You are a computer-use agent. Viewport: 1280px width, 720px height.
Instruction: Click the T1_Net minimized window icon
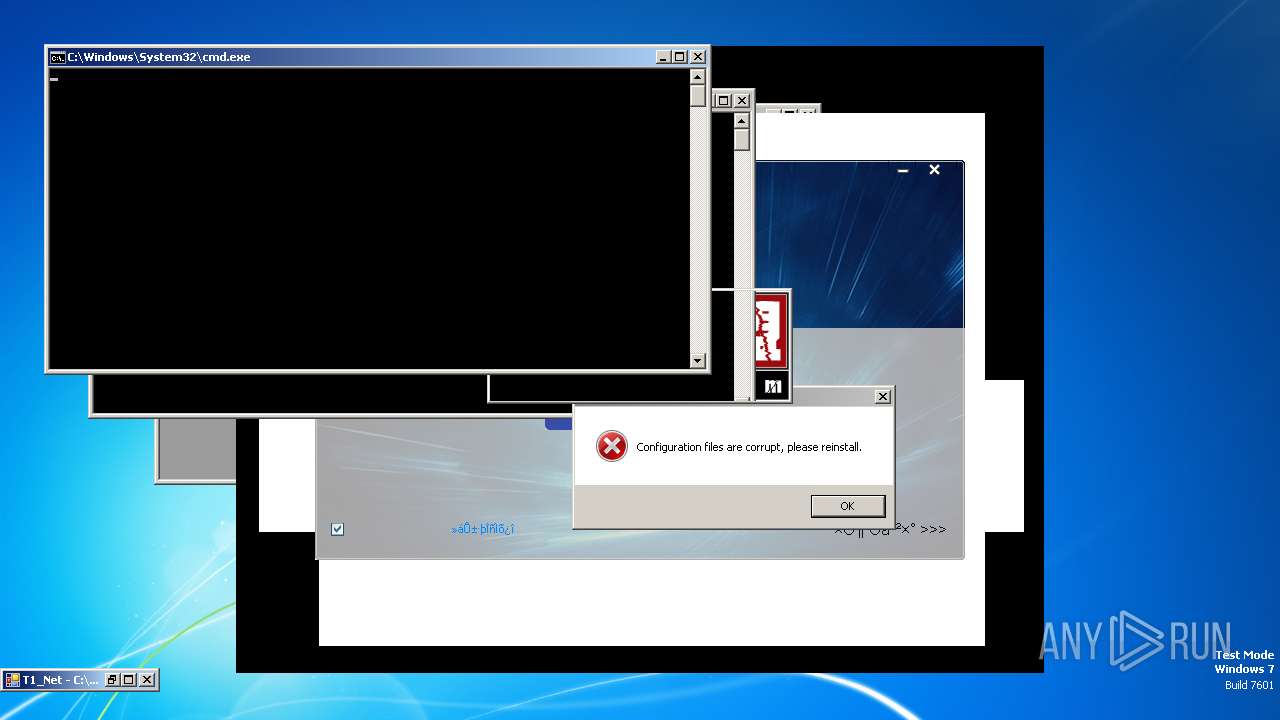[x=13, y=680]
